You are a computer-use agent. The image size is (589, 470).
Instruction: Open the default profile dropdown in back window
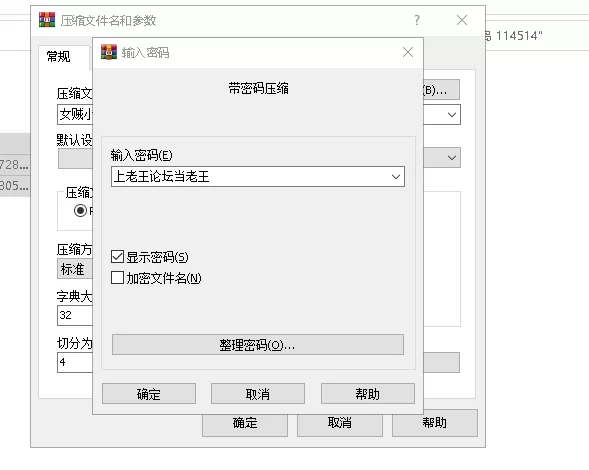click(452, 157)
